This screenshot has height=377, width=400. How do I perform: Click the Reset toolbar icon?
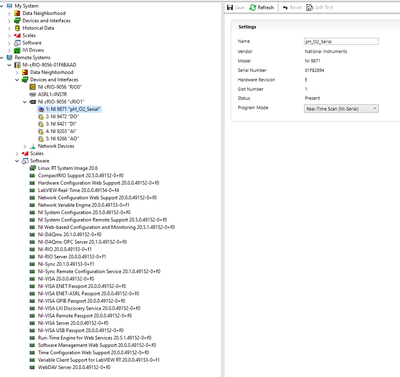(285, 7)
